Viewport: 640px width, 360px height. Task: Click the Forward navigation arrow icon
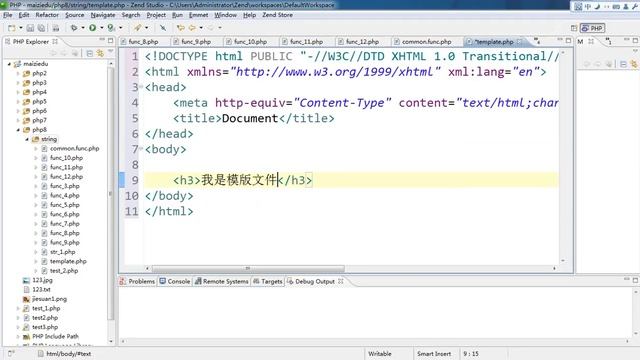click(211, 28)
